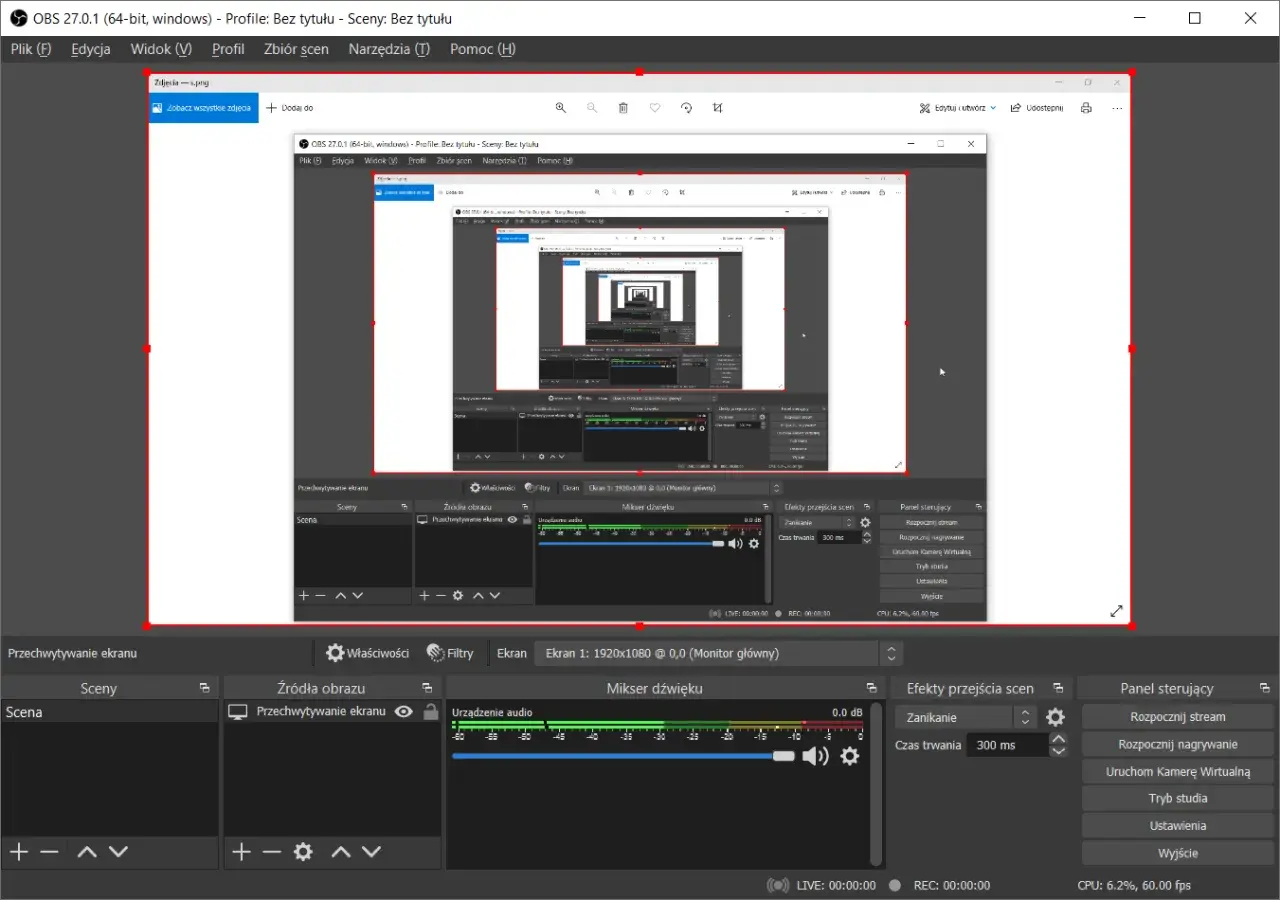1280x900 pixels.
Task: Click the Czas trwania 300 ms field
Action: (1007, 745)
